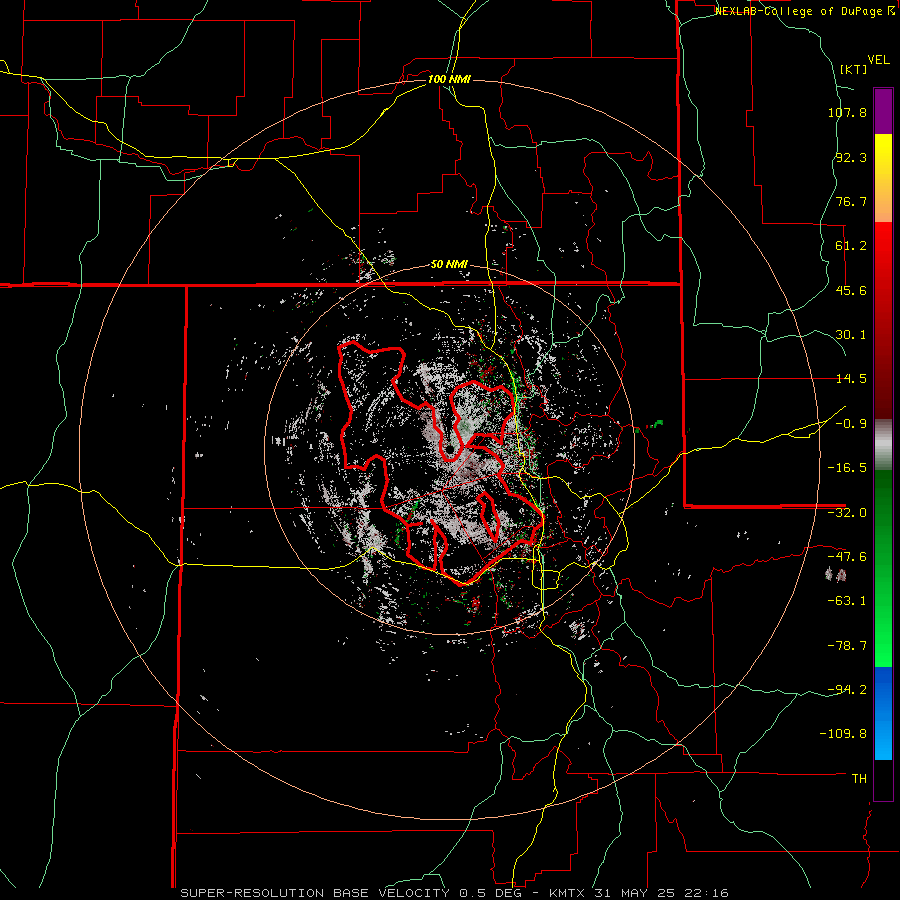Select the -32.0 velocity scale value
Viewport: 900px width, 900px height.
847,513
